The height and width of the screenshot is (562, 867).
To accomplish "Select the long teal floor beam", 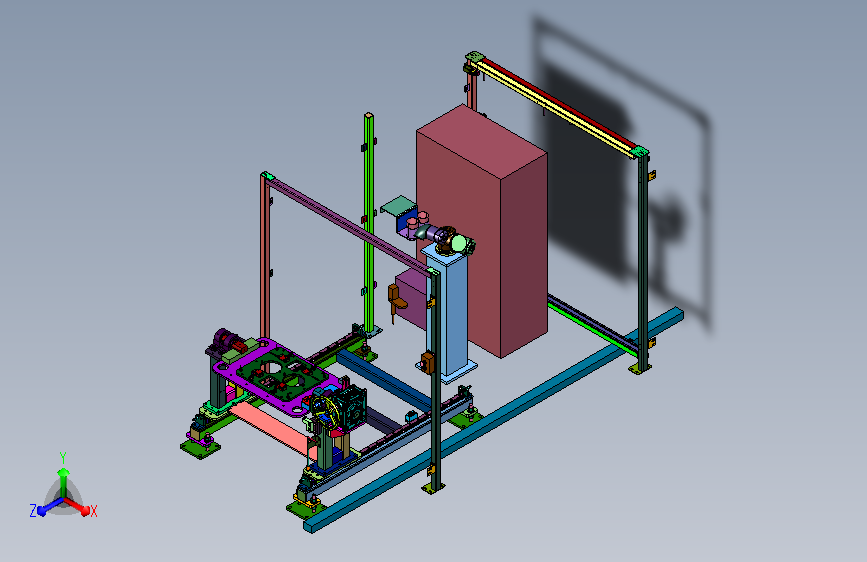I will click(x=494, y=420).
